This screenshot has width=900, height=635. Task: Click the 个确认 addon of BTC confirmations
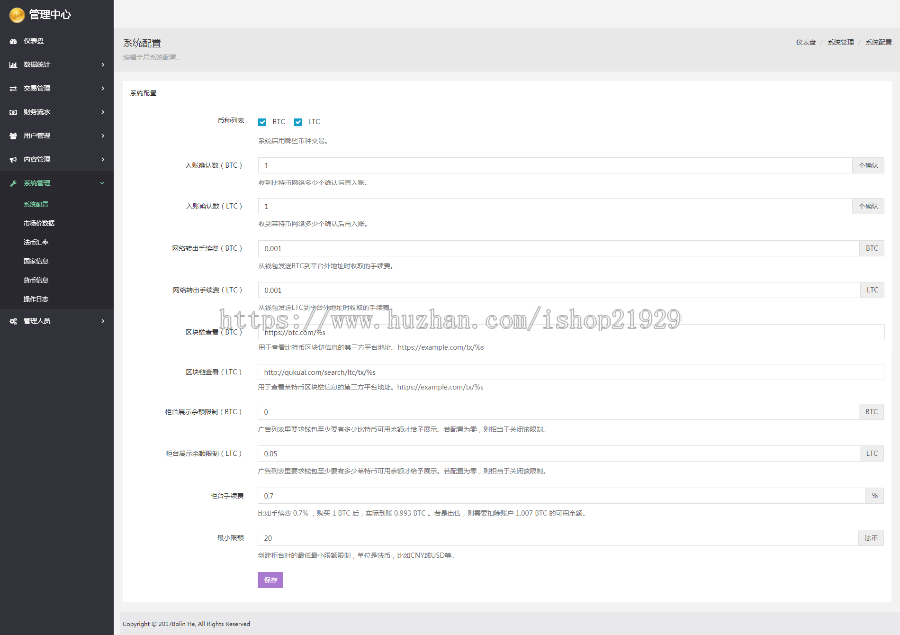868,165
